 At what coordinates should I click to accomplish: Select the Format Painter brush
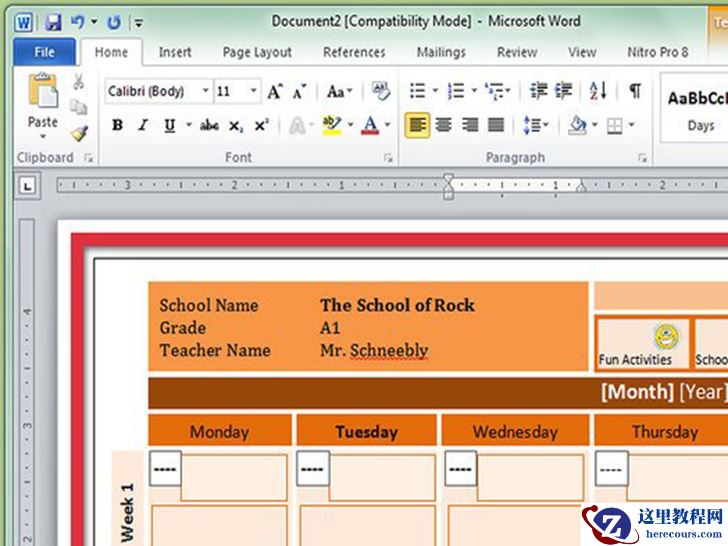pyautogui.click(x=79, y=133)
